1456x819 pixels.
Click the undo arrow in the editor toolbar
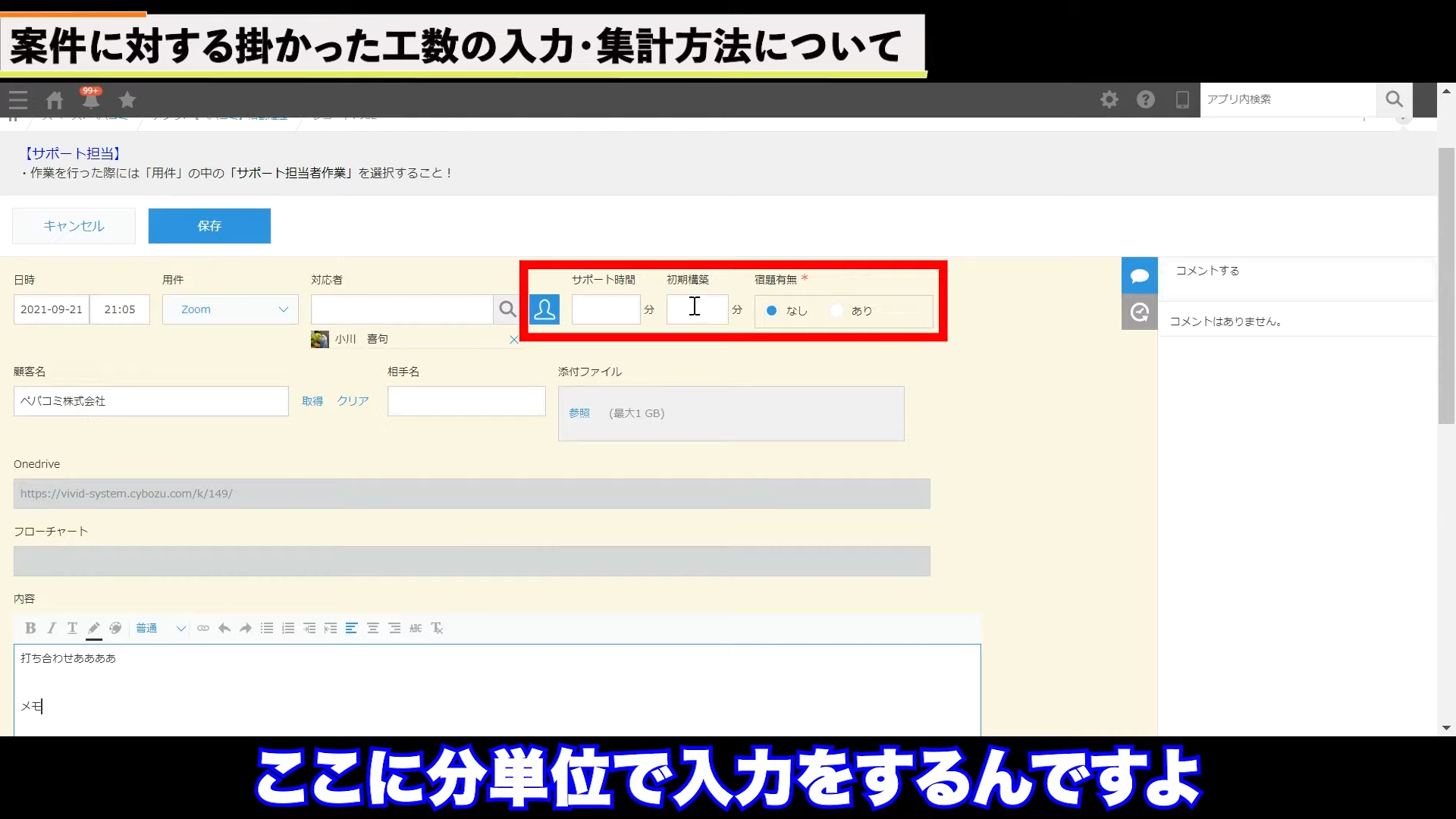click(224, 628)
